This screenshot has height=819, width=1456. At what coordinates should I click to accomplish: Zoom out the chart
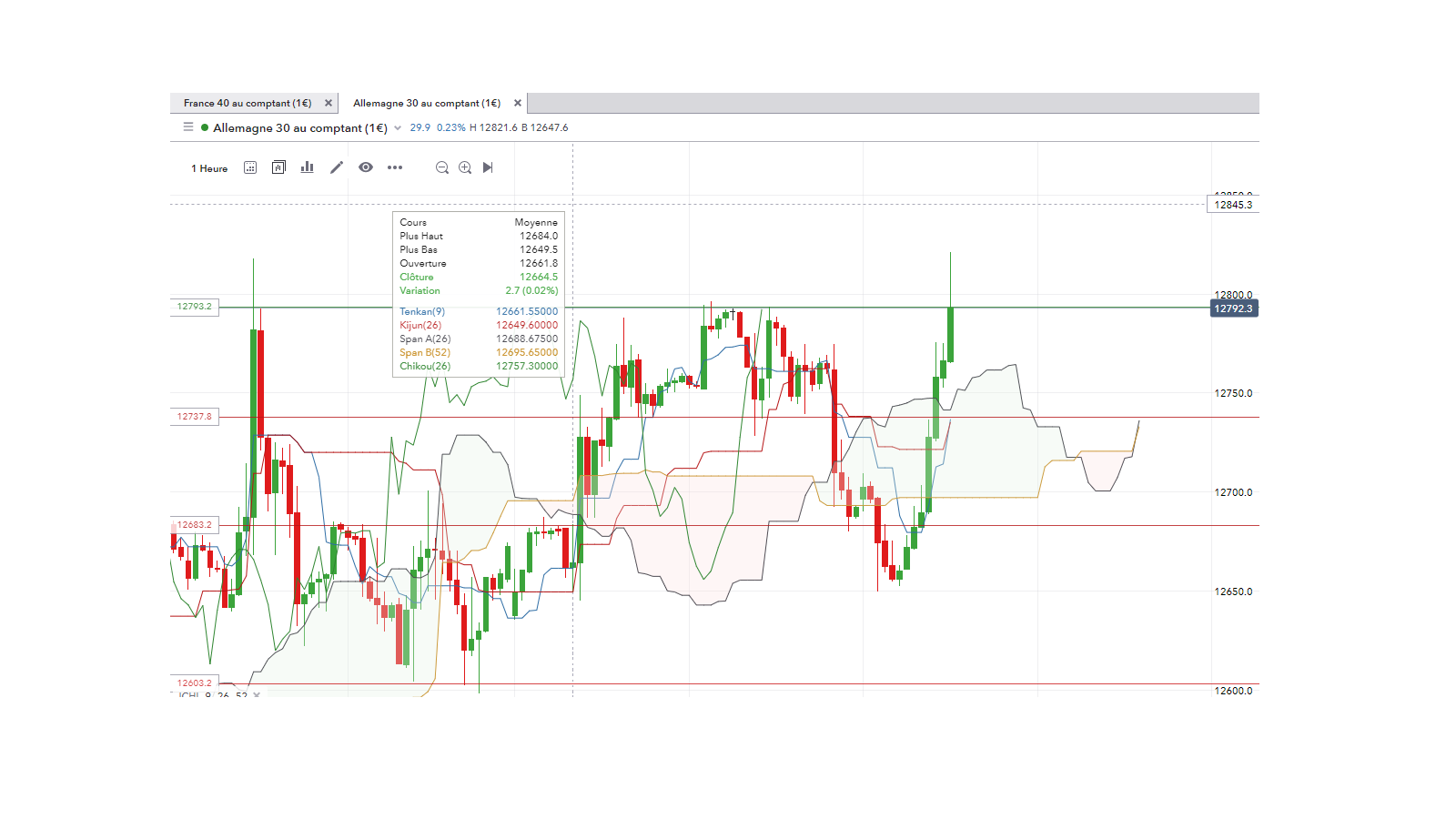tap(442, 167)
